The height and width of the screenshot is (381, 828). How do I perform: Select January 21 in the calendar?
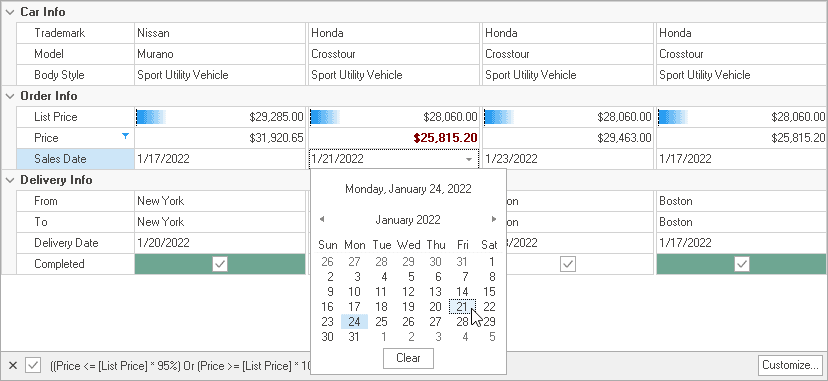(463, 307)
